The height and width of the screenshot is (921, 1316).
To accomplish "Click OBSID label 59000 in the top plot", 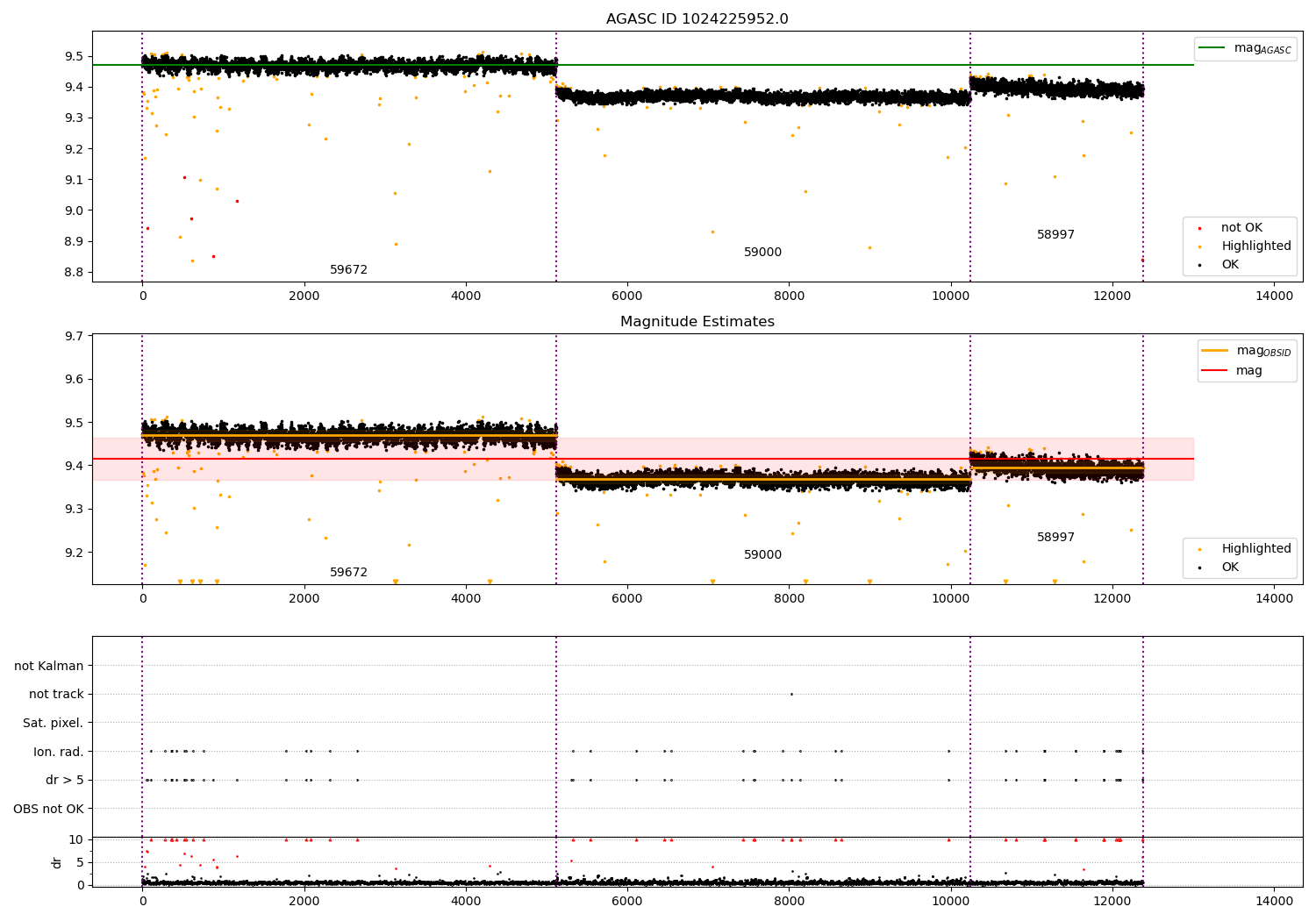I will pos(762,253).
